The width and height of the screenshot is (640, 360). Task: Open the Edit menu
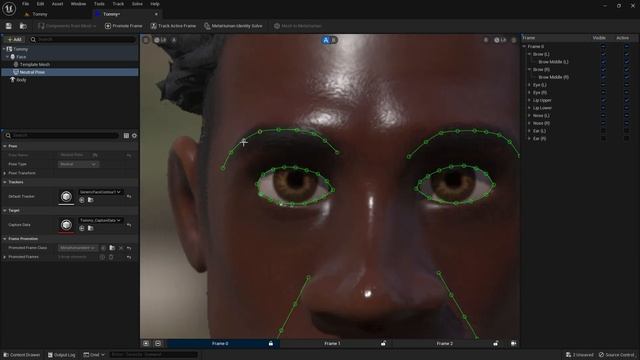(40, 4)
